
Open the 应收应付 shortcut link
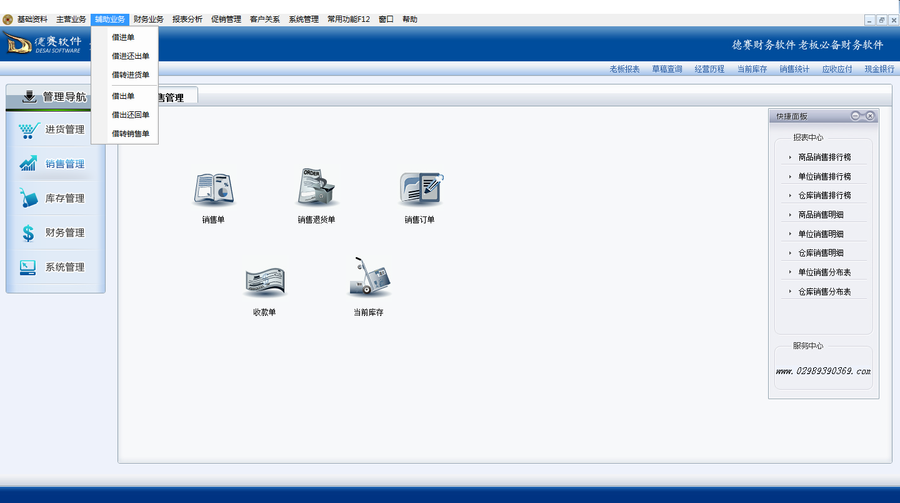click(x=837, y=69)
